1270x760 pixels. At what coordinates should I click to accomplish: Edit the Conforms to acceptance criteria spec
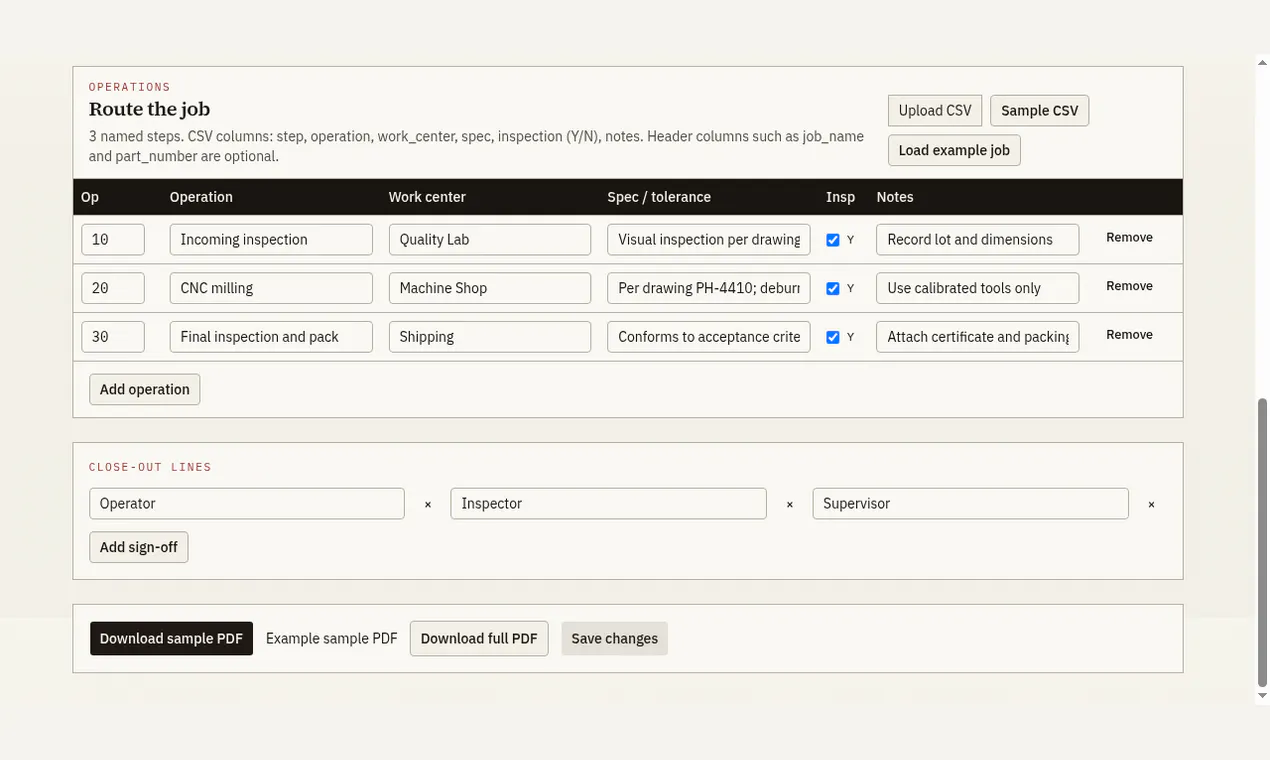709,338
